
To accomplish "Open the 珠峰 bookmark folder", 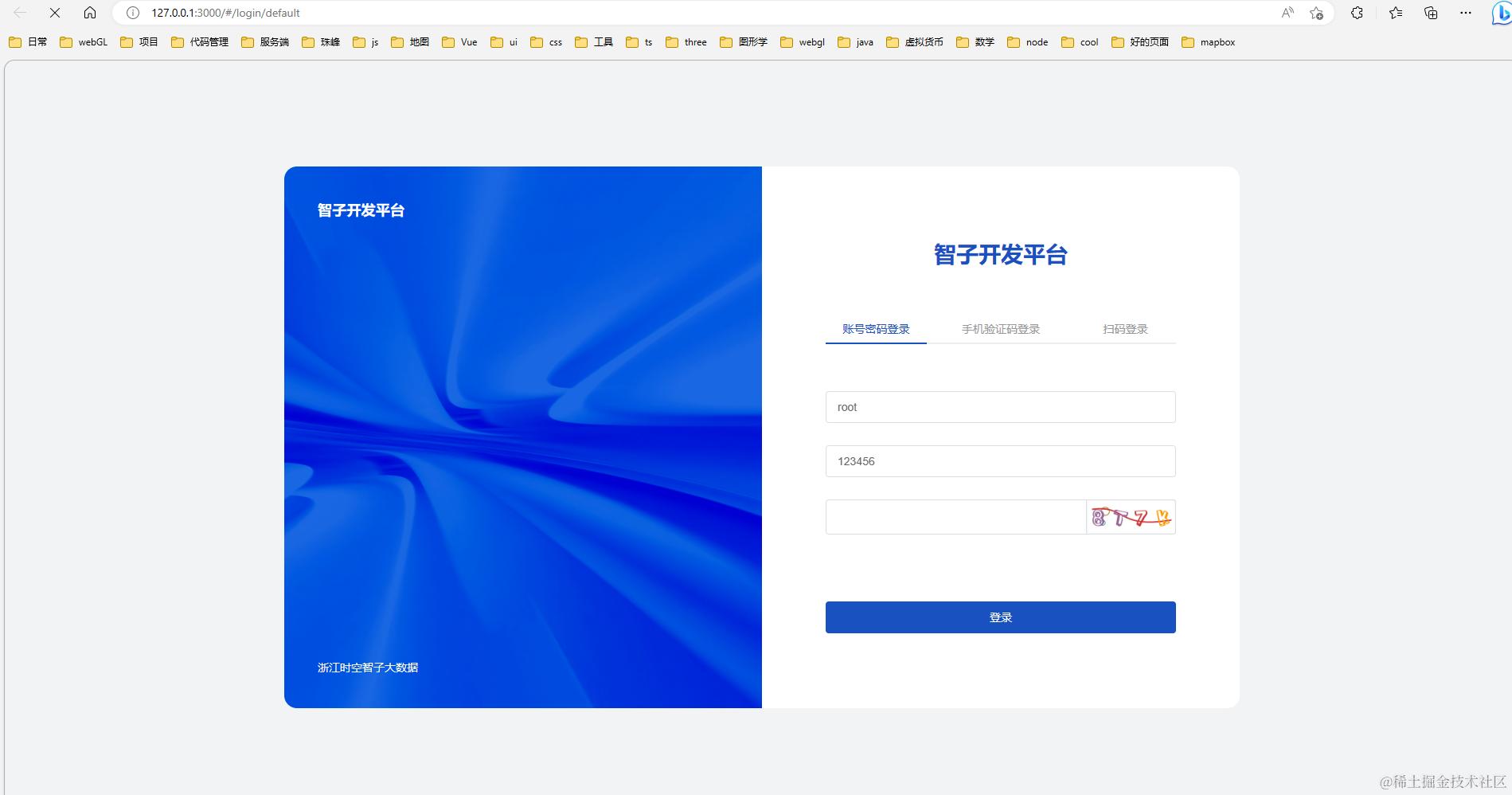I will tap(321, 42).
